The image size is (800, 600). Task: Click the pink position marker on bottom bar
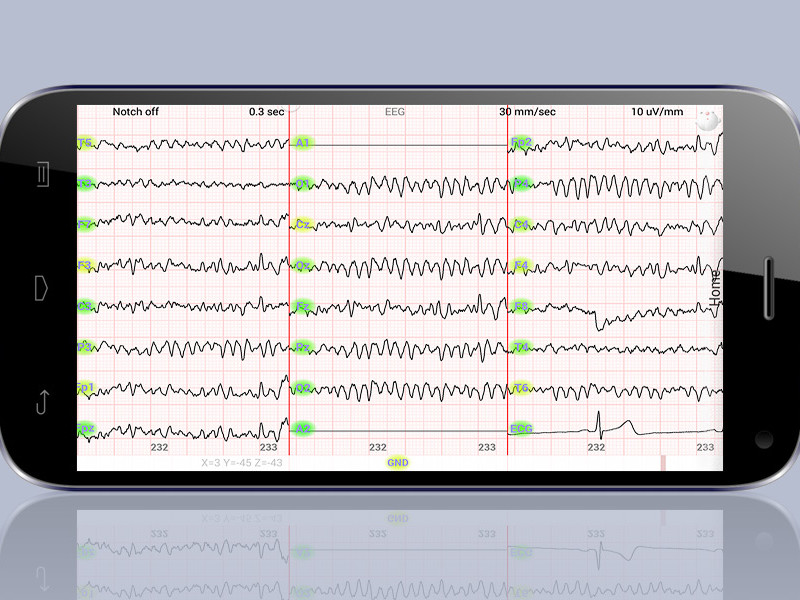coord(662,463)
